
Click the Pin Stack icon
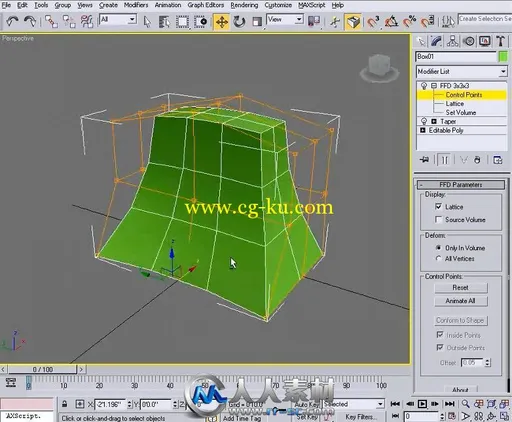(x=424, y=160)
